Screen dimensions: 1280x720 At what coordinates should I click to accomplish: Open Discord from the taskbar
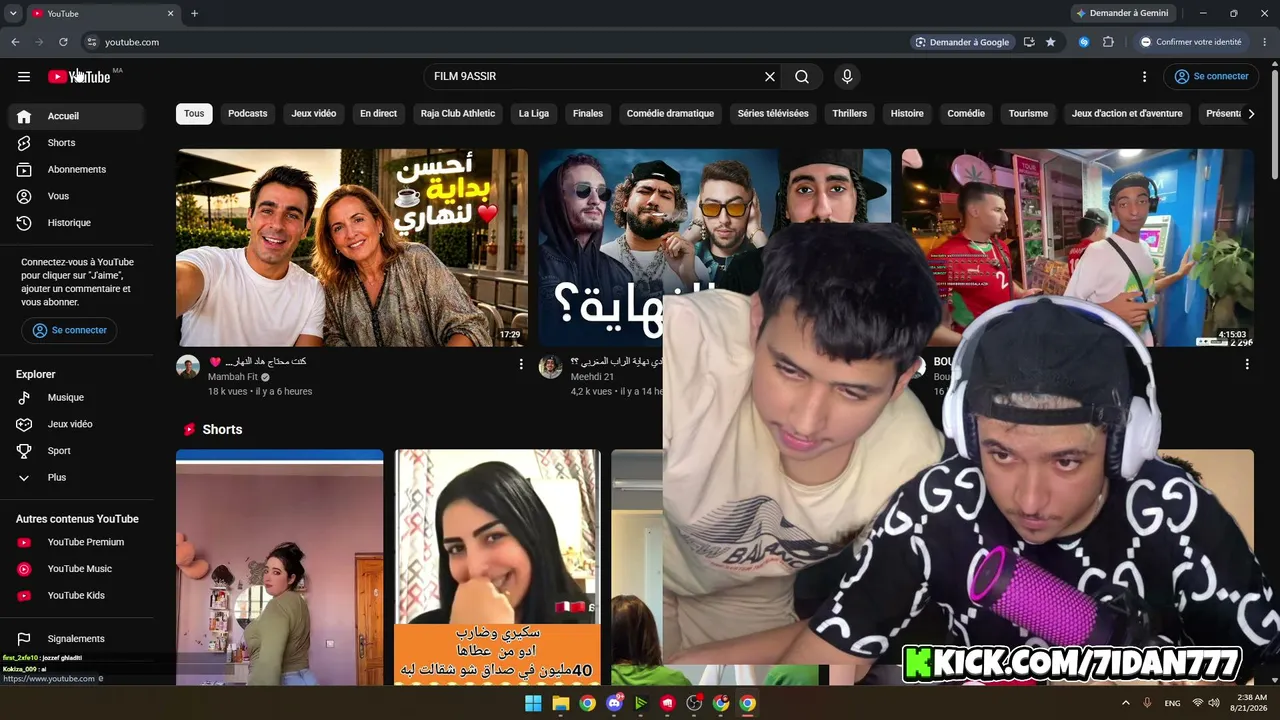click(614, 703)
